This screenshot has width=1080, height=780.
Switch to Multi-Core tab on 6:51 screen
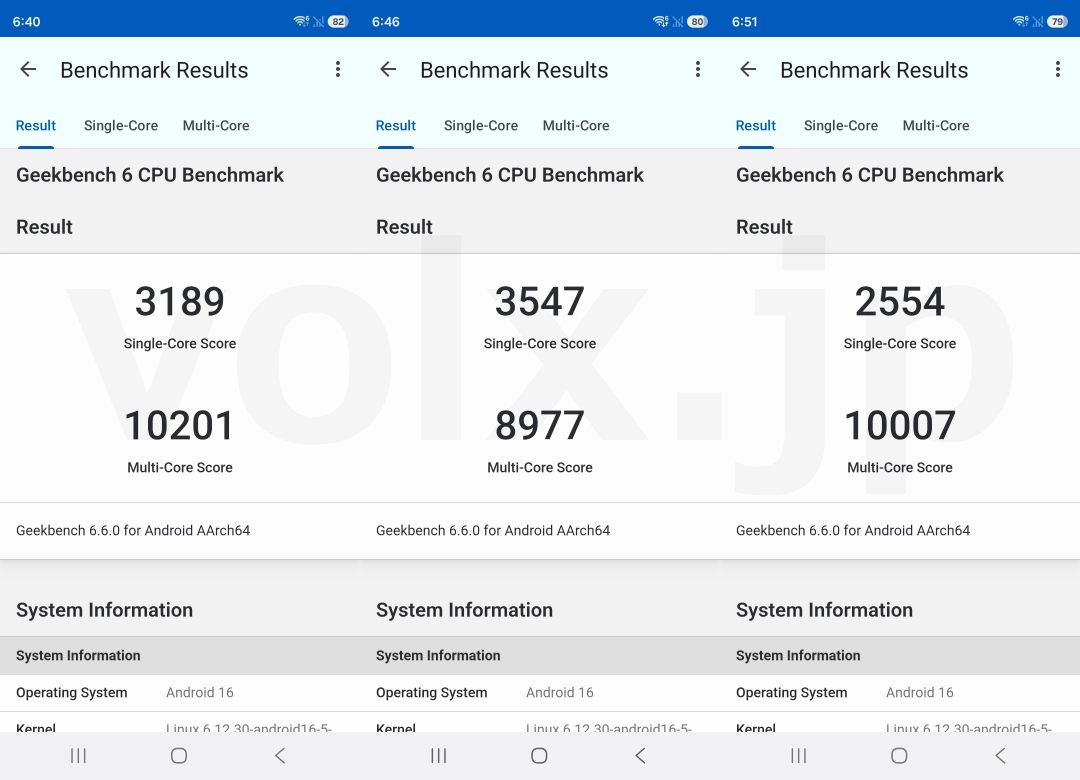click(x=936, y=126)
